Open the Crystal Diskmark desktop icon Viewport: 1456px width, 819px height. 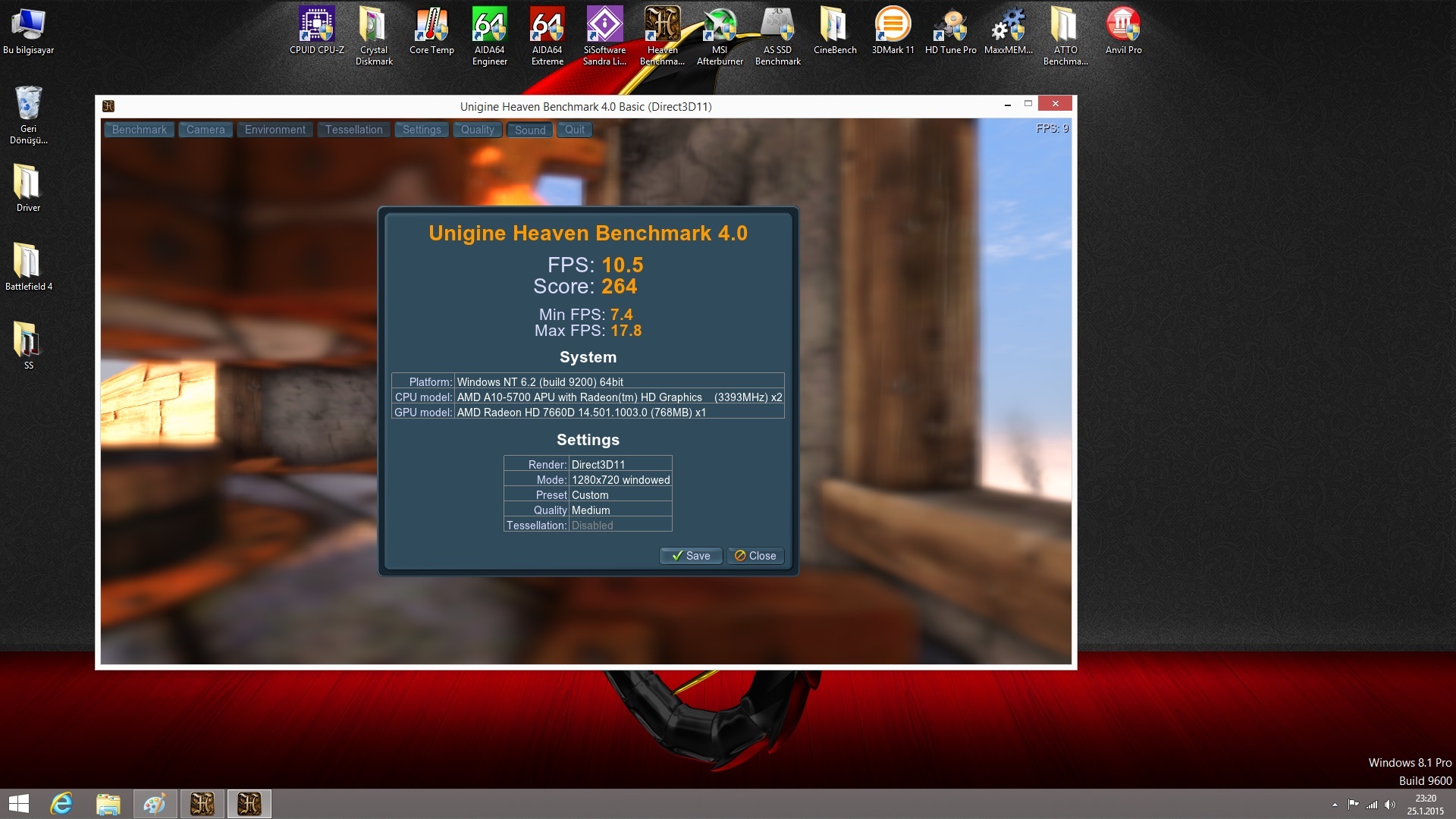coord(374,36)
